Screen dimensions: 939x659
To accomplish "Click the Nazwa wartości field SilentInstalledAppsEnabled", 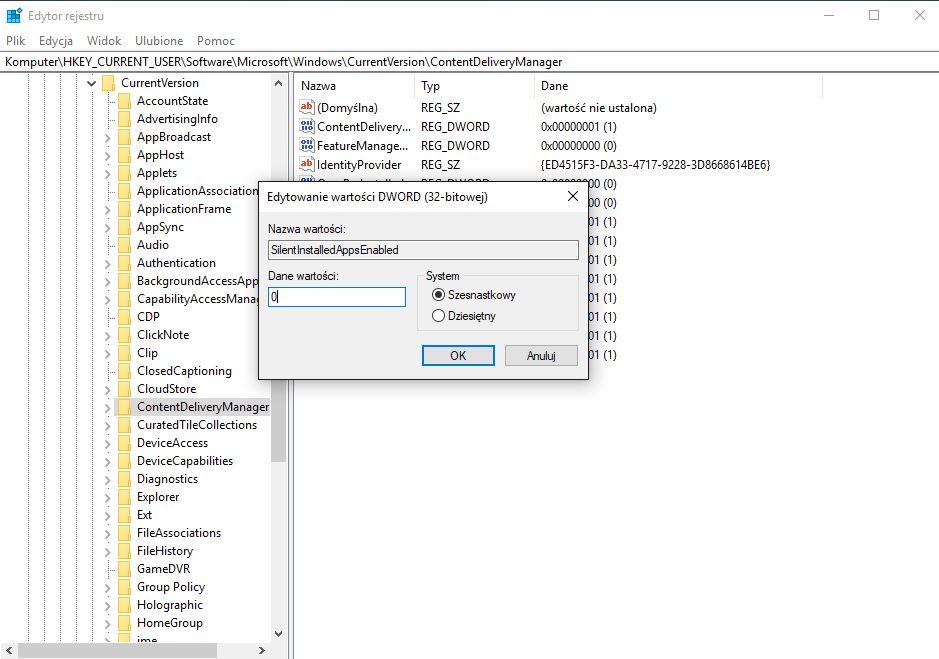I will [423, 250].
